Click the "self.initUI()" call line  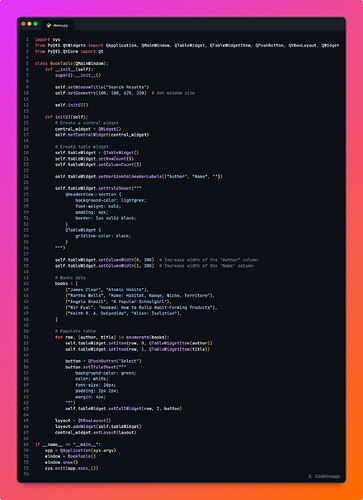click(72, 105)
